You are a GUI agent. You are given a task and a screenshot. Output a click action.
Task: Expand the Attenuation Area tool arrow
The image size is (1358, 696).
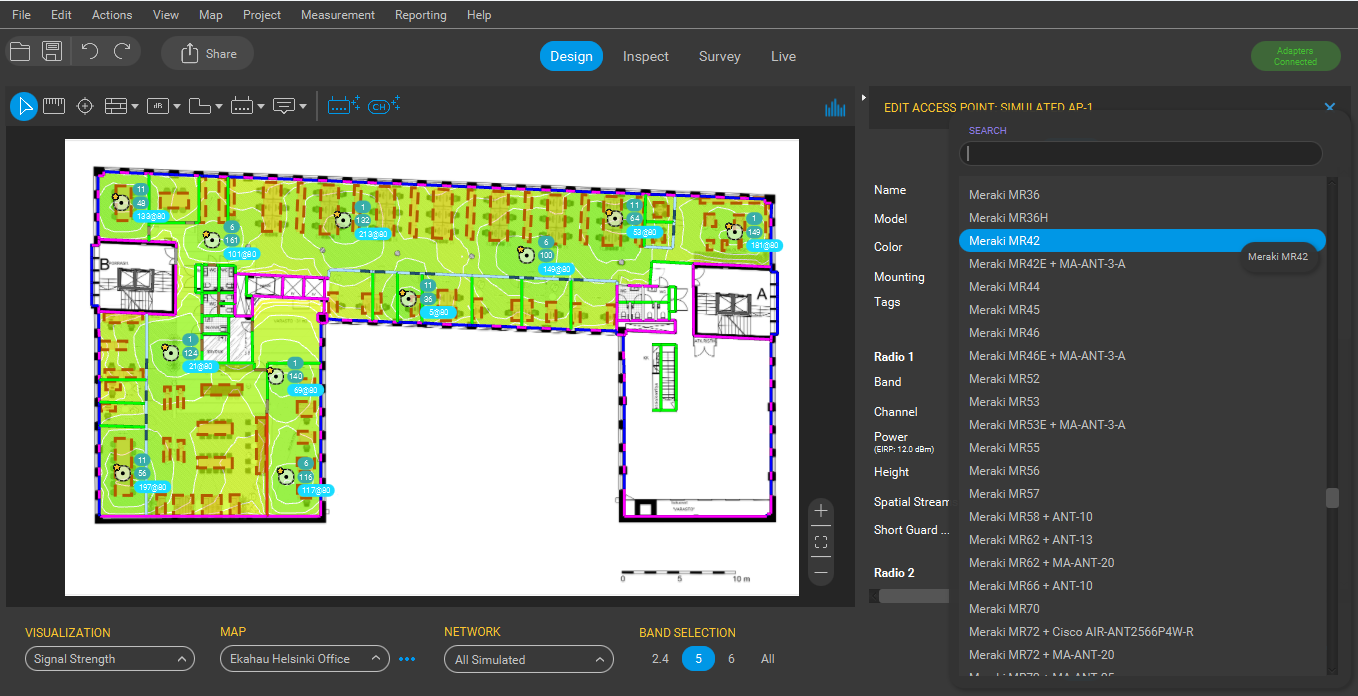tap(177, 107)
